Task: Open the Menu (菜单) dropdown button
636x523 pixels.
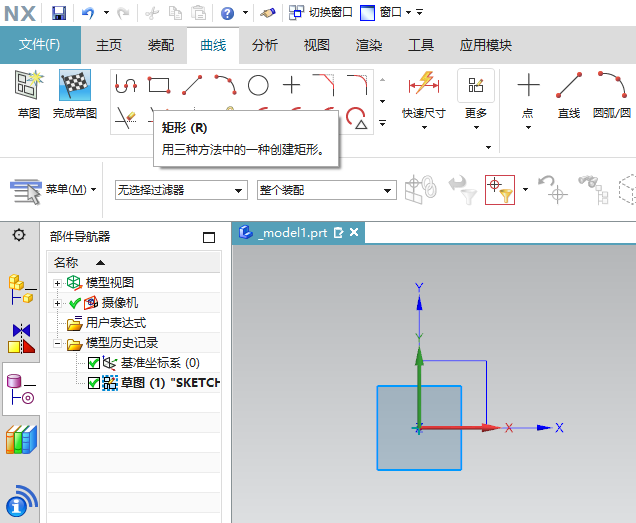Action: (53, 190)
